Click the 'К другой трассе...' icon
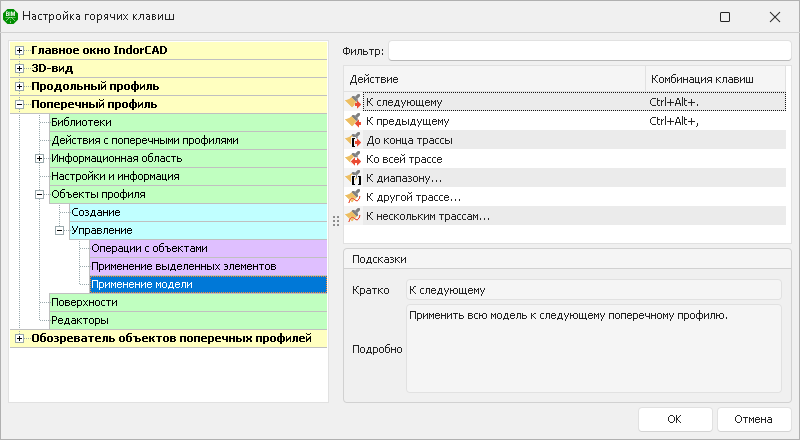Image resolution: width=800 pixels, height=440 pixels. [352, 197]
